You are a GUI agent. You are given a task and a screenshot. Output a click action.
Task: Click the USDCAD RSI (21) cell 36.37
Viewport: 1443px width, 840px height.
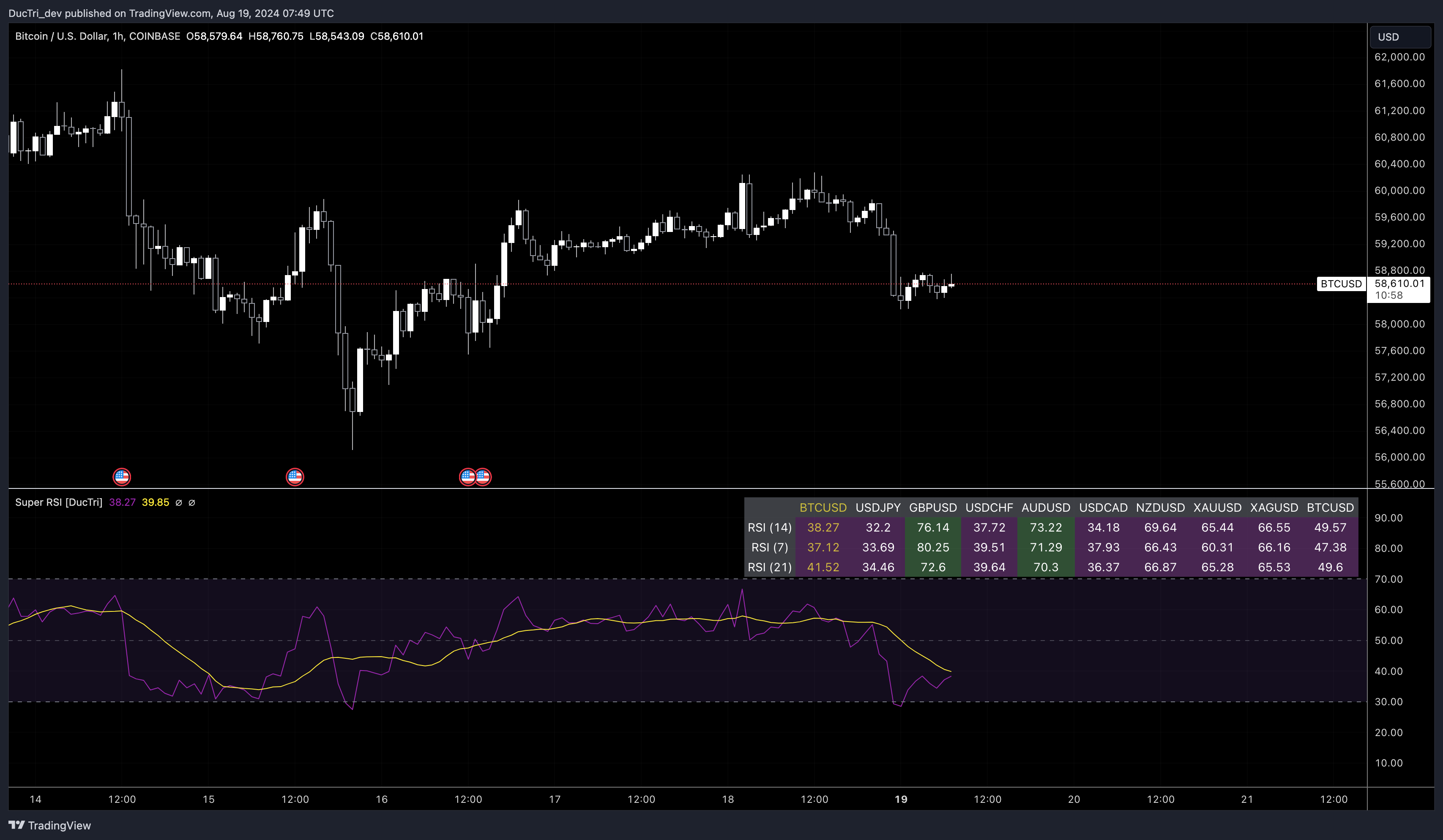(1103, 567)
